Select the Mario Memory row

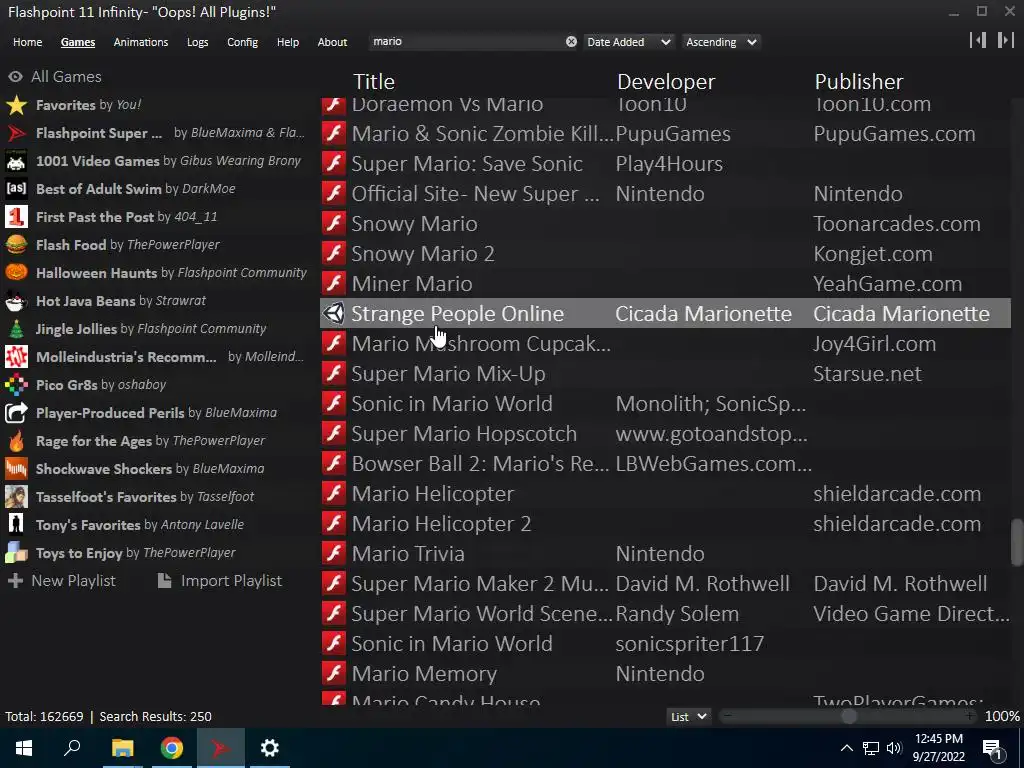pos(665,673)
